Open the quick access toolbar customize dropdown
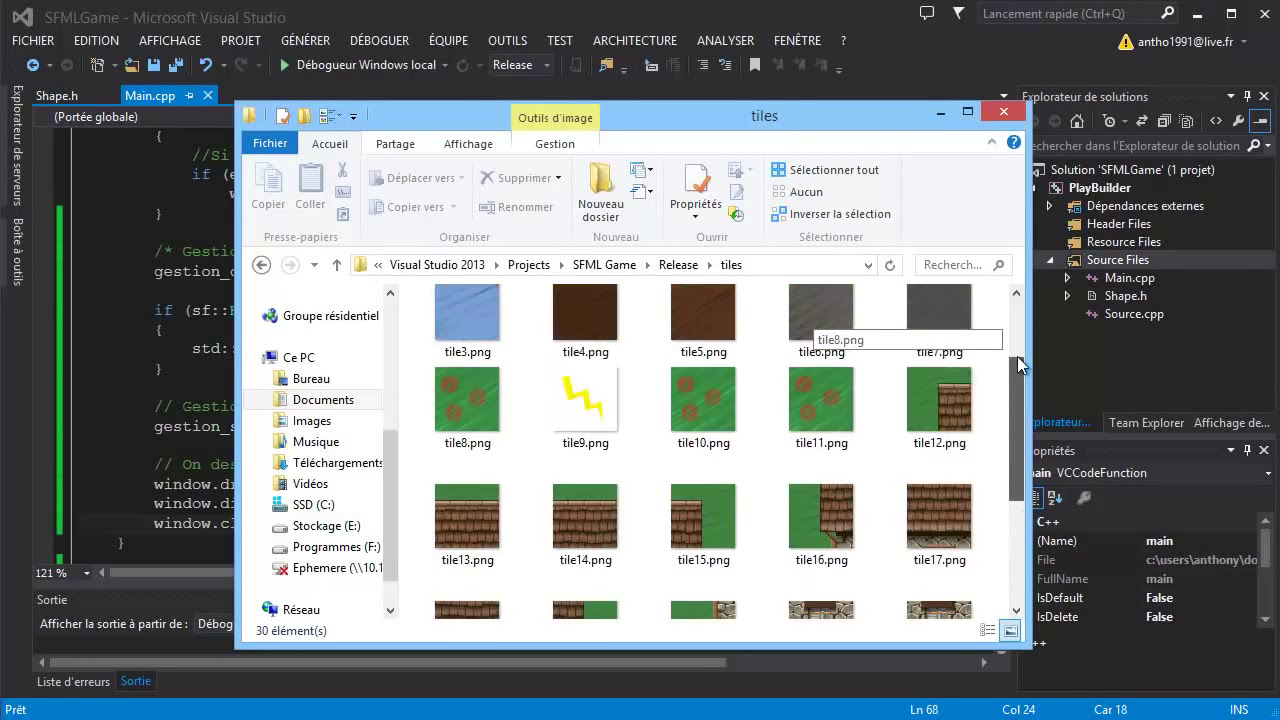 [x=353, y=117]
